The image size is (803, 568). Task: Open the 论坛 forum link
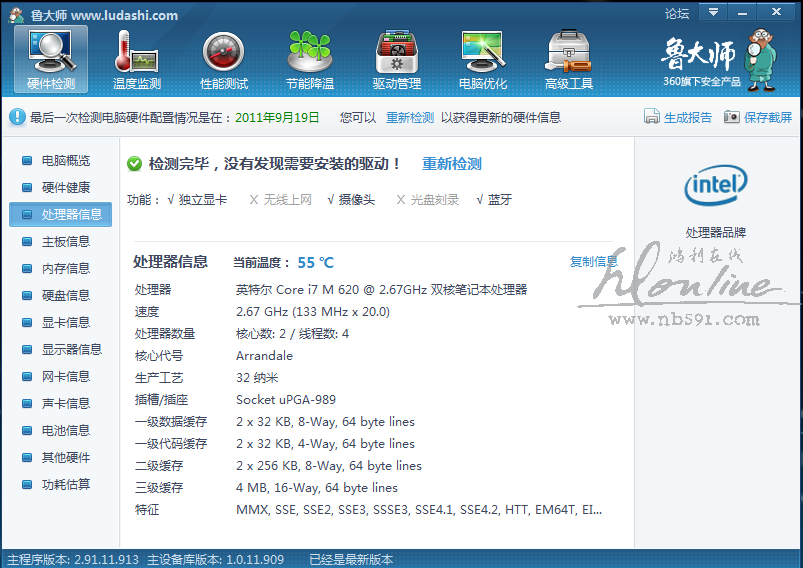pyautogui.click(x=677, y=13)
